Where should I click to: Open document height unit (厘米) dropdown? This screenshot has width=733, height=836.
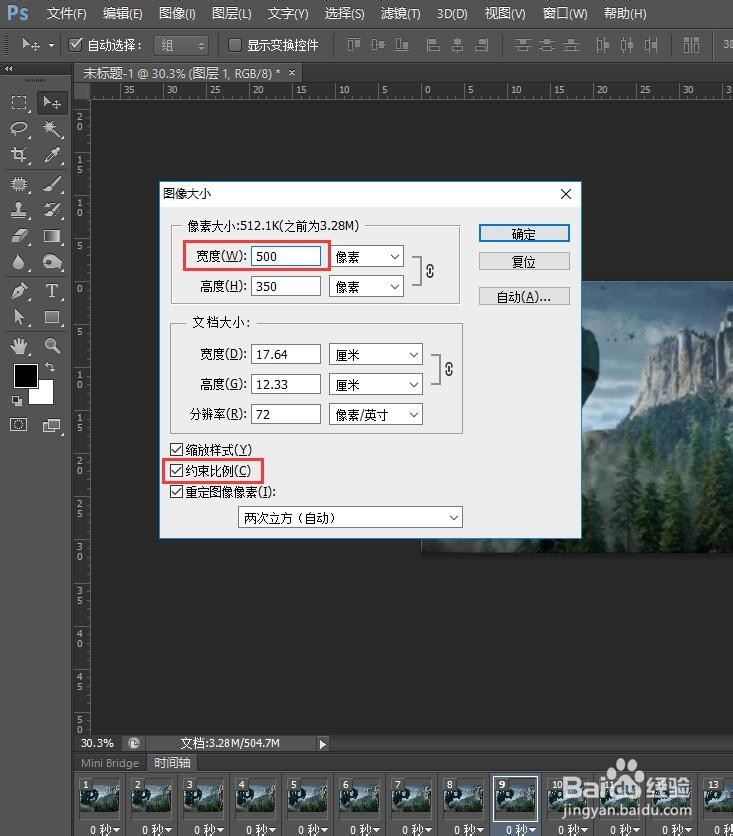tap(376, 384)
